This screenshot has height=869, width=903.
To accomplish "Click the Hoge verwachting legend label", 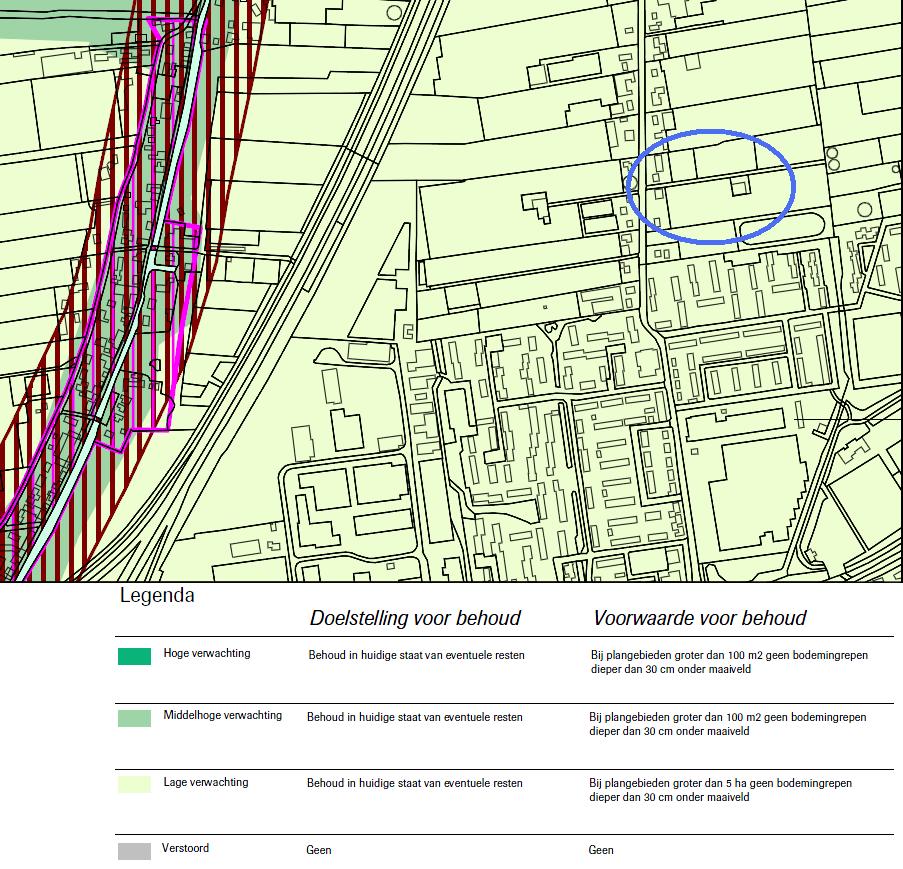I will coord(207,654).
